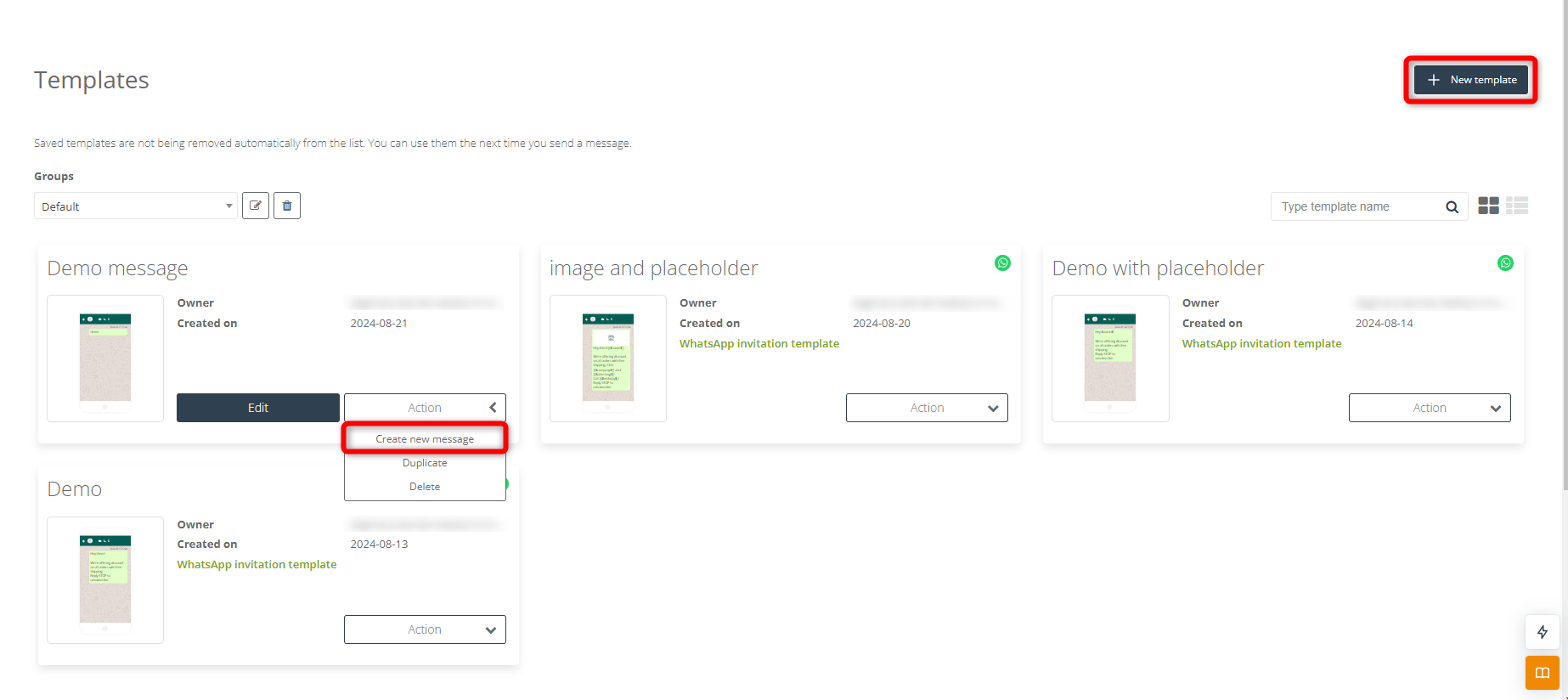Select Duplicate from Action menu
This screenshot has width=1568, height=700.
[425, 463]
